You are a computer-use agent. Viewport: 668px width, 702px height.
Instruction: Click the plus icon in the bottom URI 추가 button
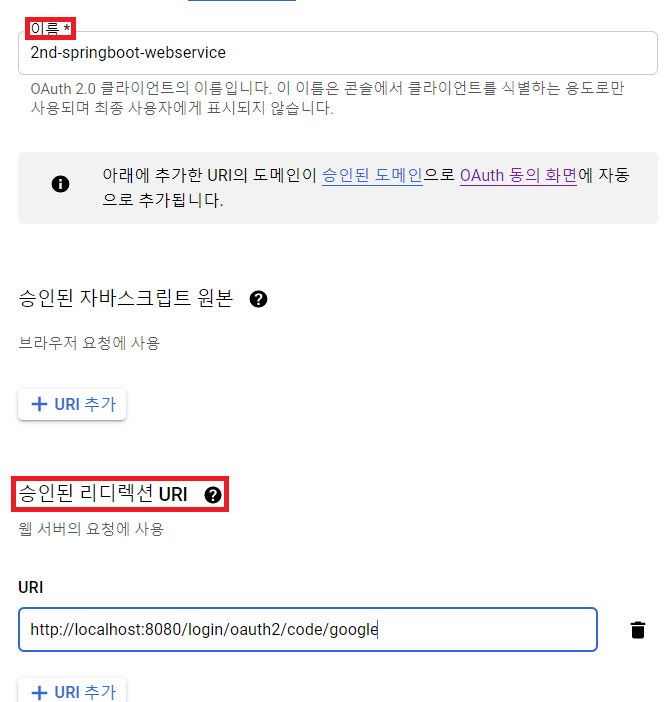(x=39, y=692)
